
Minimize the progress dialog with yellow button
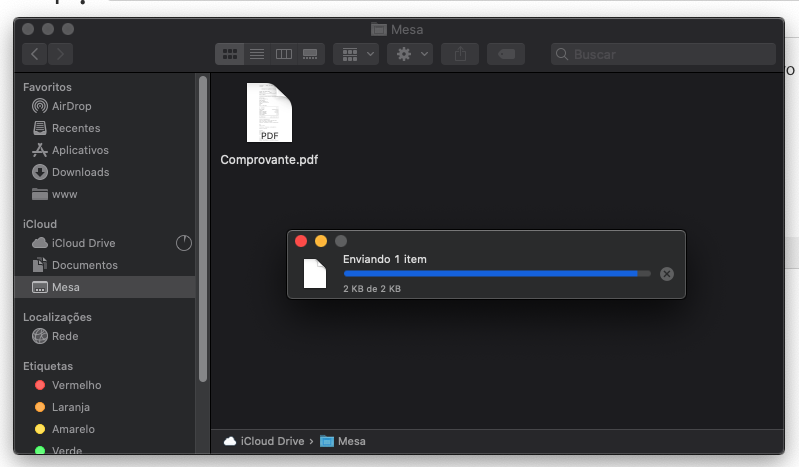pyautogui.click(x=321, y=241)
